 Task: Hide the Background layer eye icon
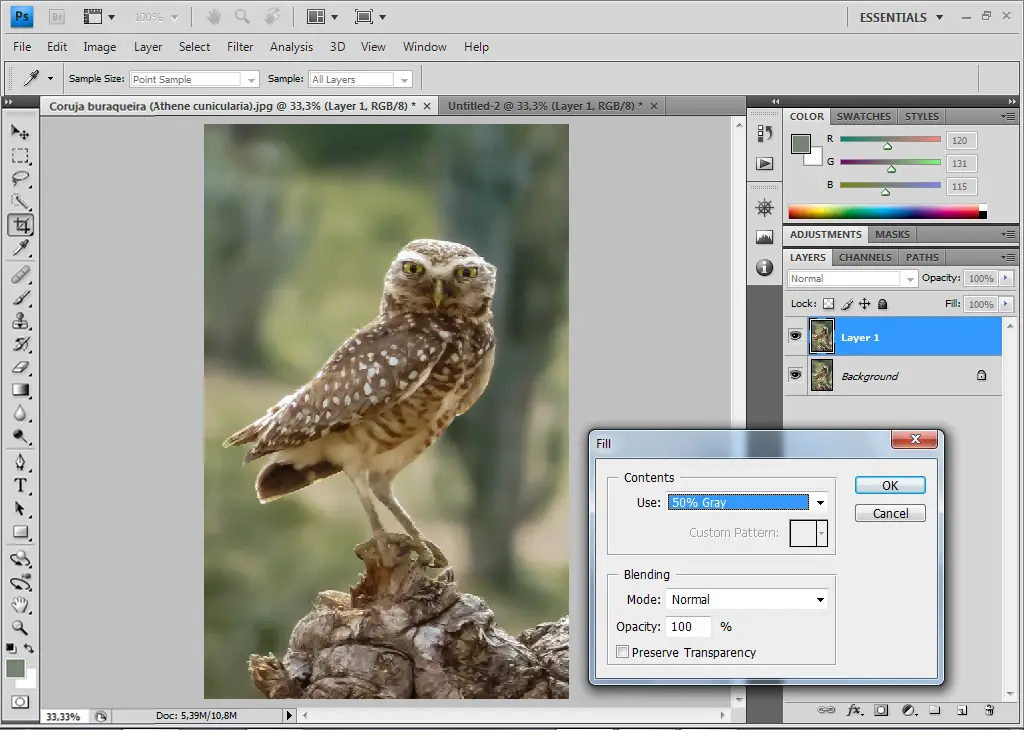click(x=795, y=375)
